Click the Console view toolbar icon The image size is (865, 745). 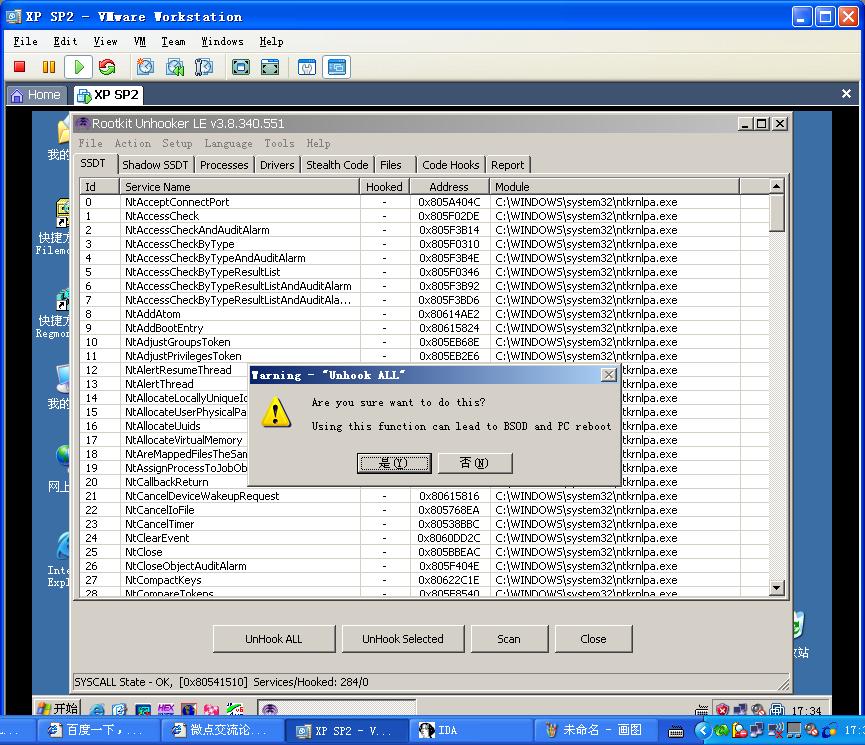337,67
